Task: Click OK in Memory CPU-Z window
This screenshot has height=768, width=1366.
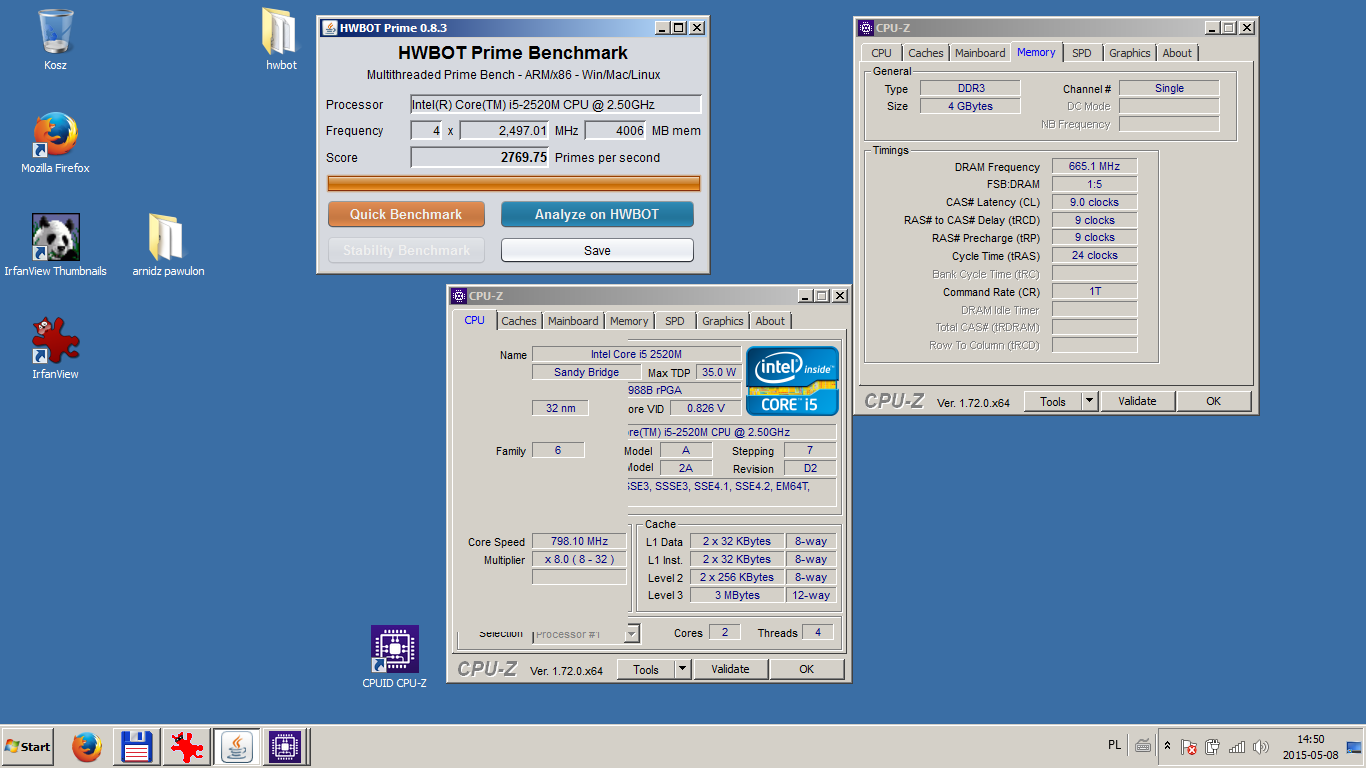Action: click(x=1214, y=401)
